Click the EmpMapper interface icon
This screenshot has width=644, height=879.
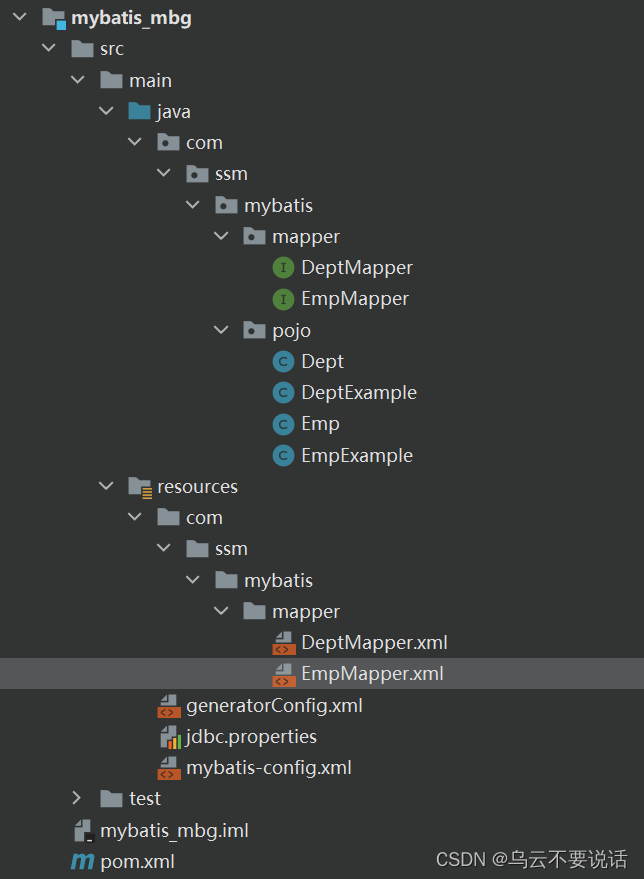pyautogui.click(x=283, y=299)
